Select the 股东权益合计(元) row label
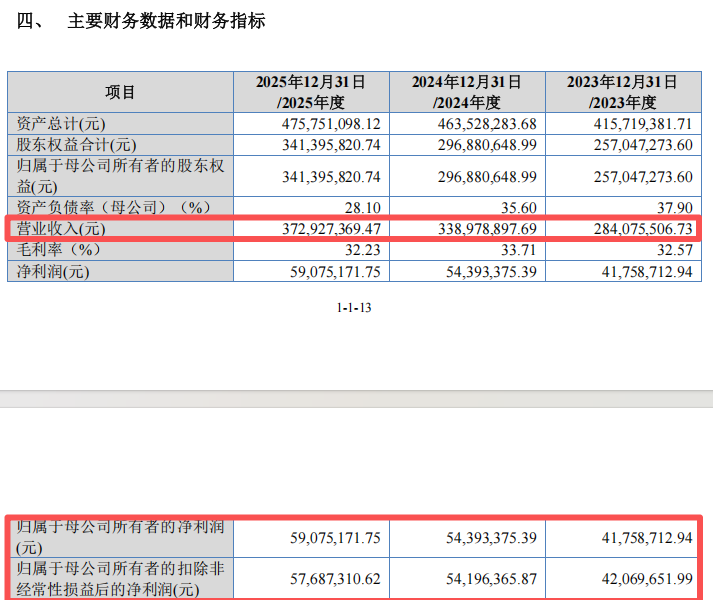This screenshot has width=713, height=600. (76, 145)
